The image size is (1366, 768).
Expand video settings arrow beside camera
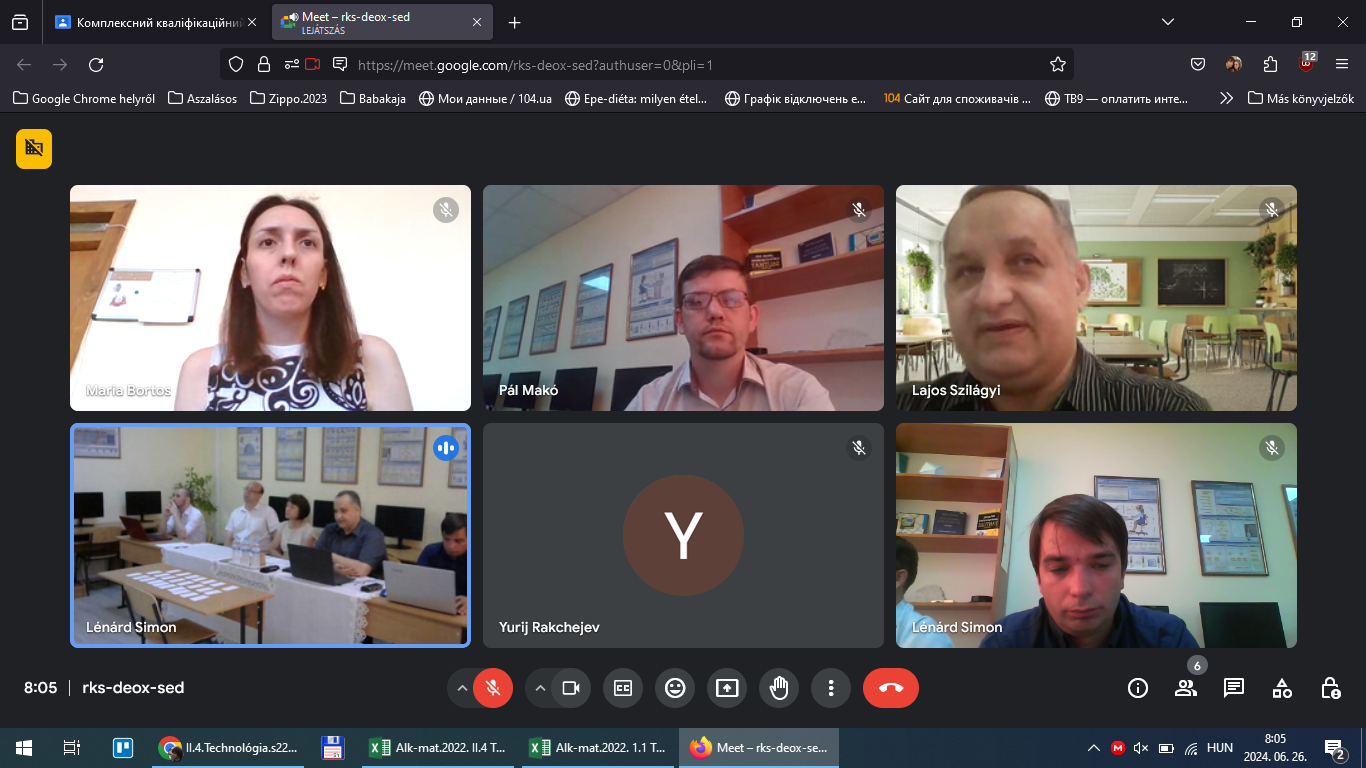pos(540,688)
